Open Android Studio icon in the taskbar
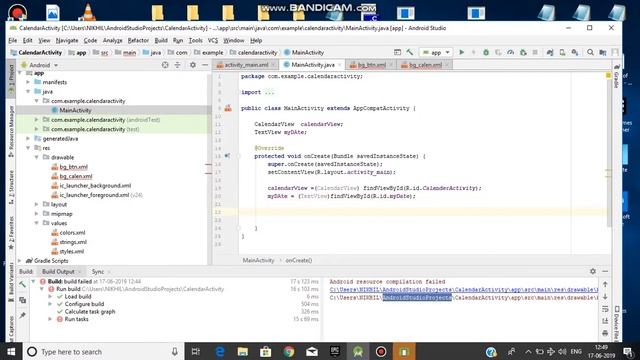The image size is (640, 360). tap(358, 351)
